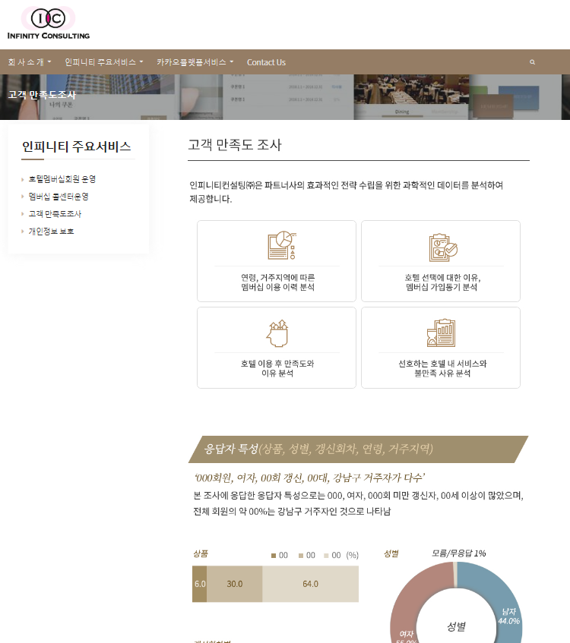Image resolution: width=570 pixels, height=643 pixels.
Task: Click the head with arrows icon
Action: (278, 333)
